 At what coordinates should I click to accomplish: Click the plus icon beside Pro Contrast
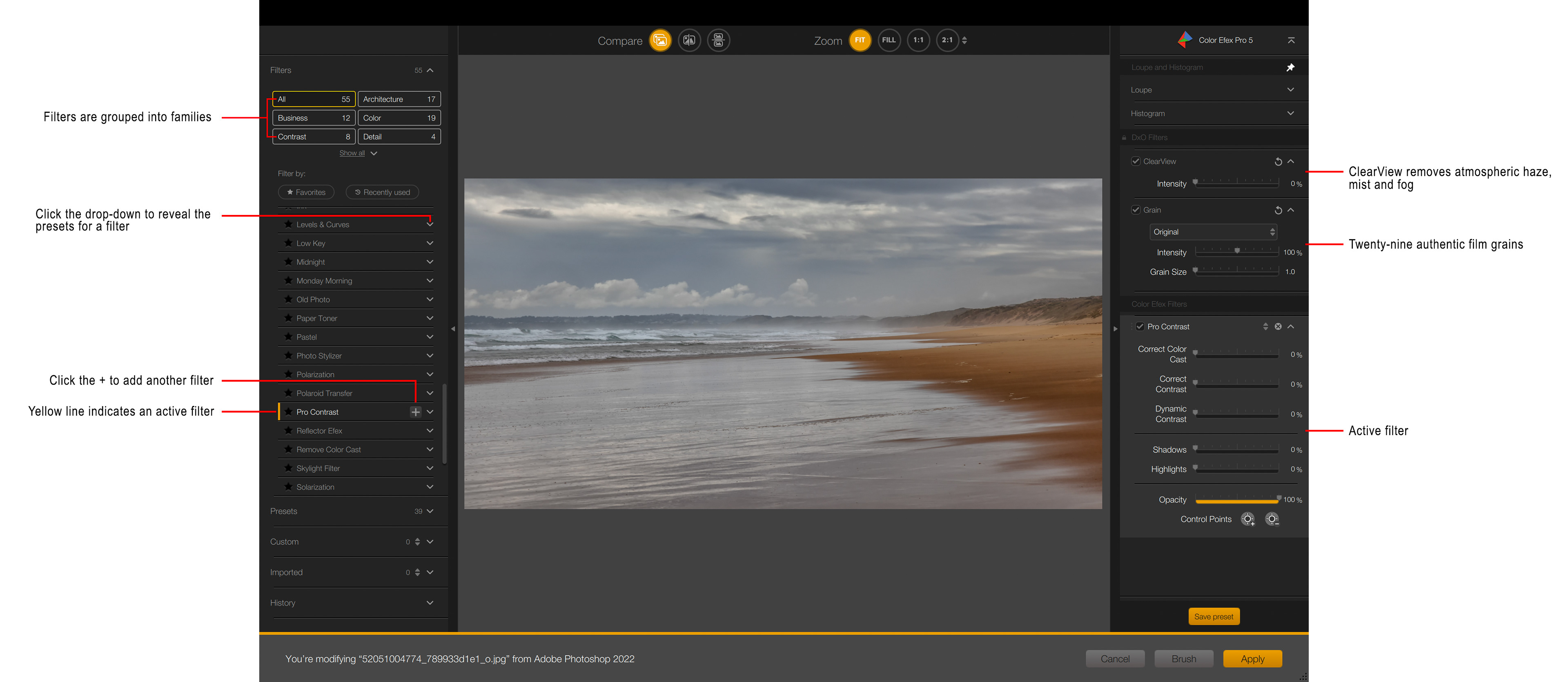[x=415, y=412]
